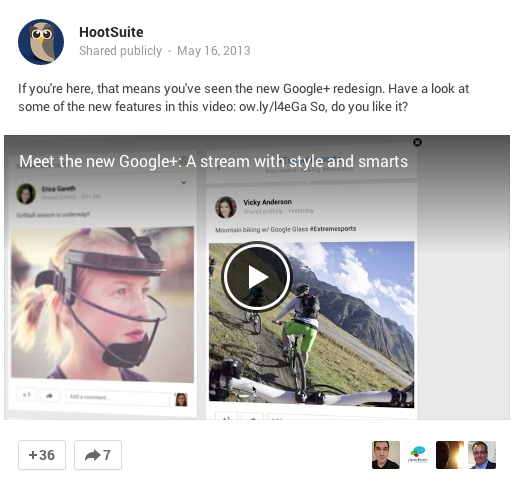Click the colorful logo avatar among plus-oners
Viewport: 513px width, 483px height.
click(418, 455)
